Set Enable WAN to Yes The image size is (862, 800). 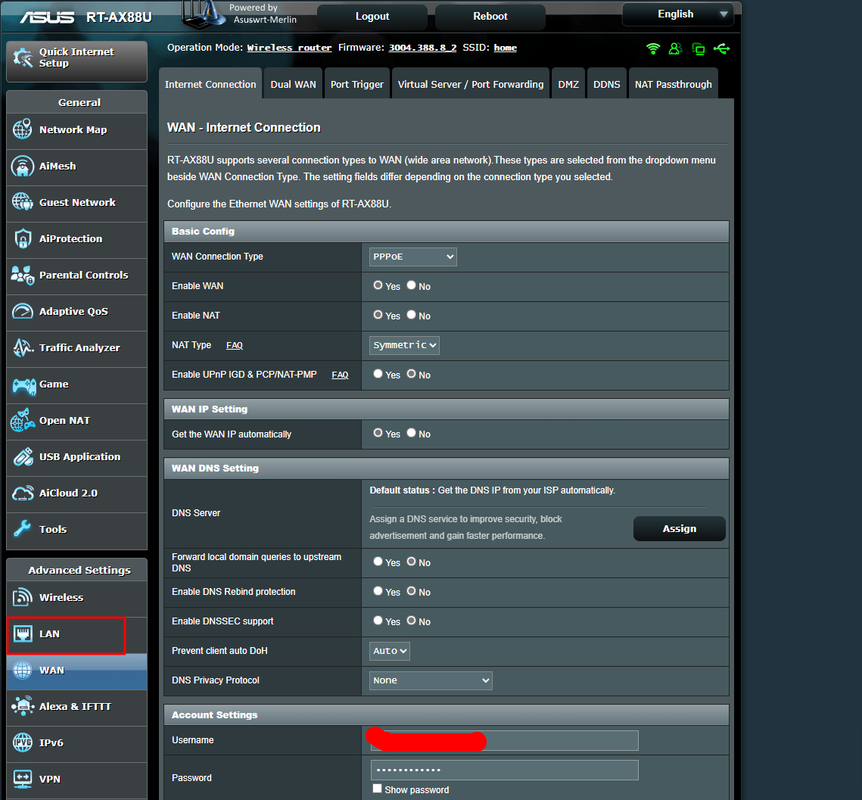[378, 285]
